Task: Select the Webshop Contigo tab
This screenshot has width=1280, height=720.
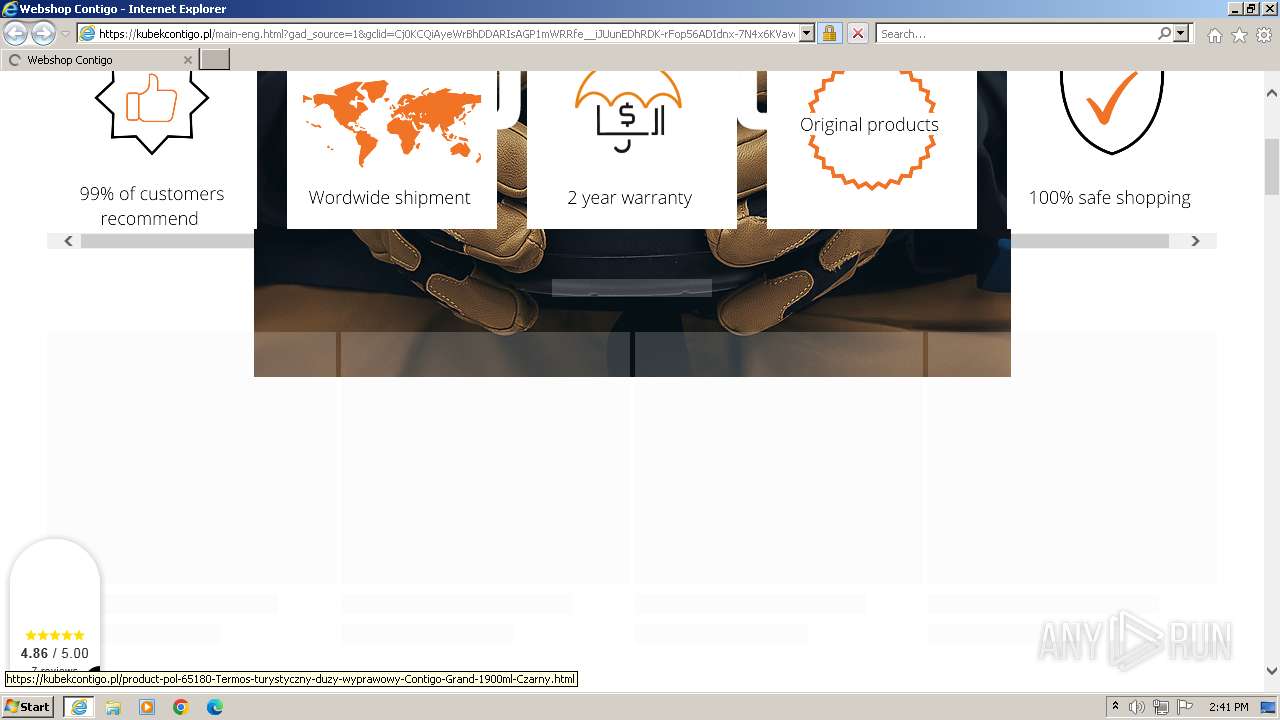Action: 100,60
